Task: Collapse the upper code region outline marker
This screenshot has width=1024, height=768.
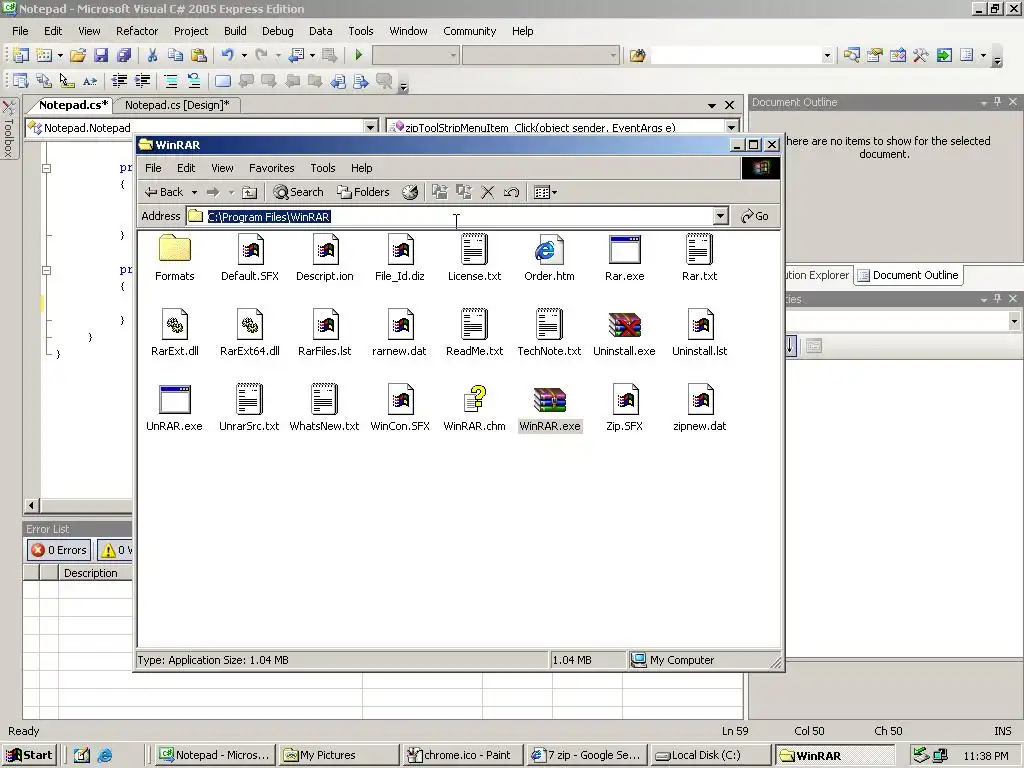Action: tap(46, 168)
